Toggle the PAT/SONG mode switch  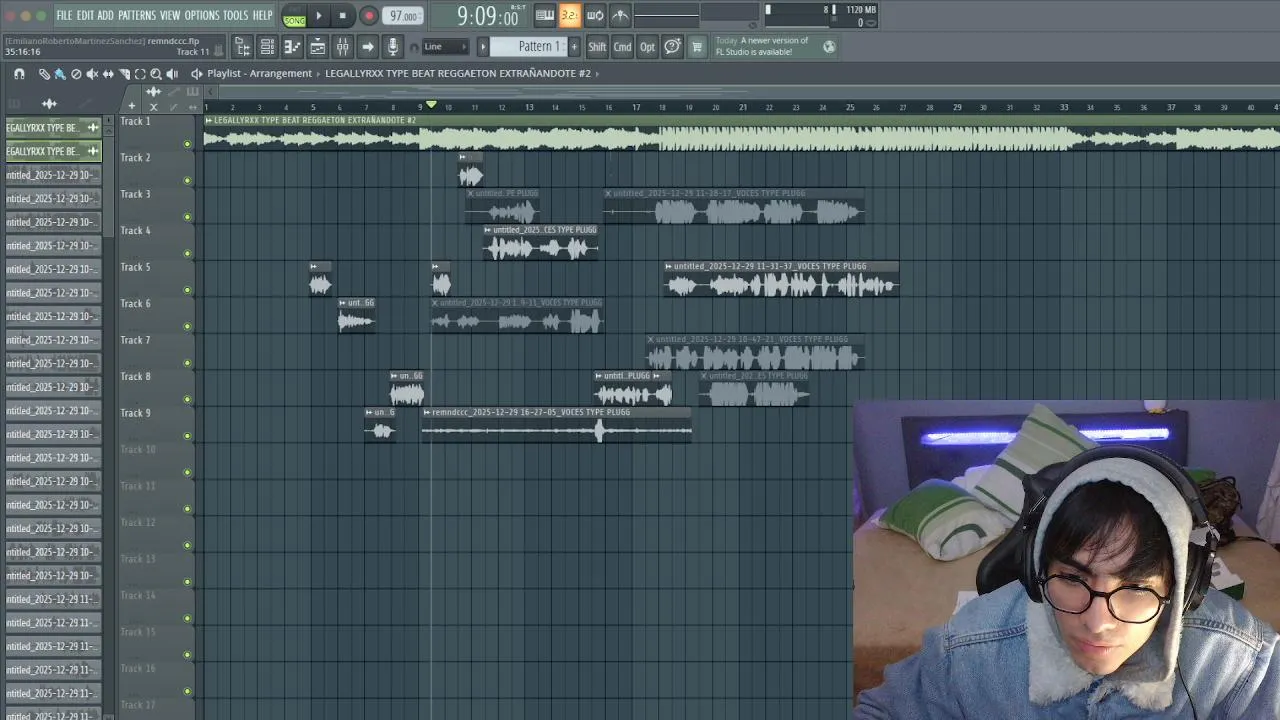click(294, 16)
